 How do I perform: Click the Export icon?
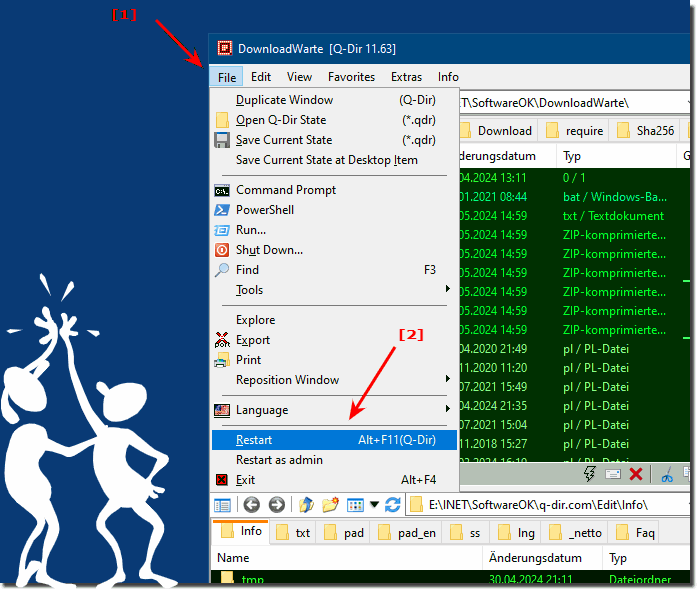(222, 340)
